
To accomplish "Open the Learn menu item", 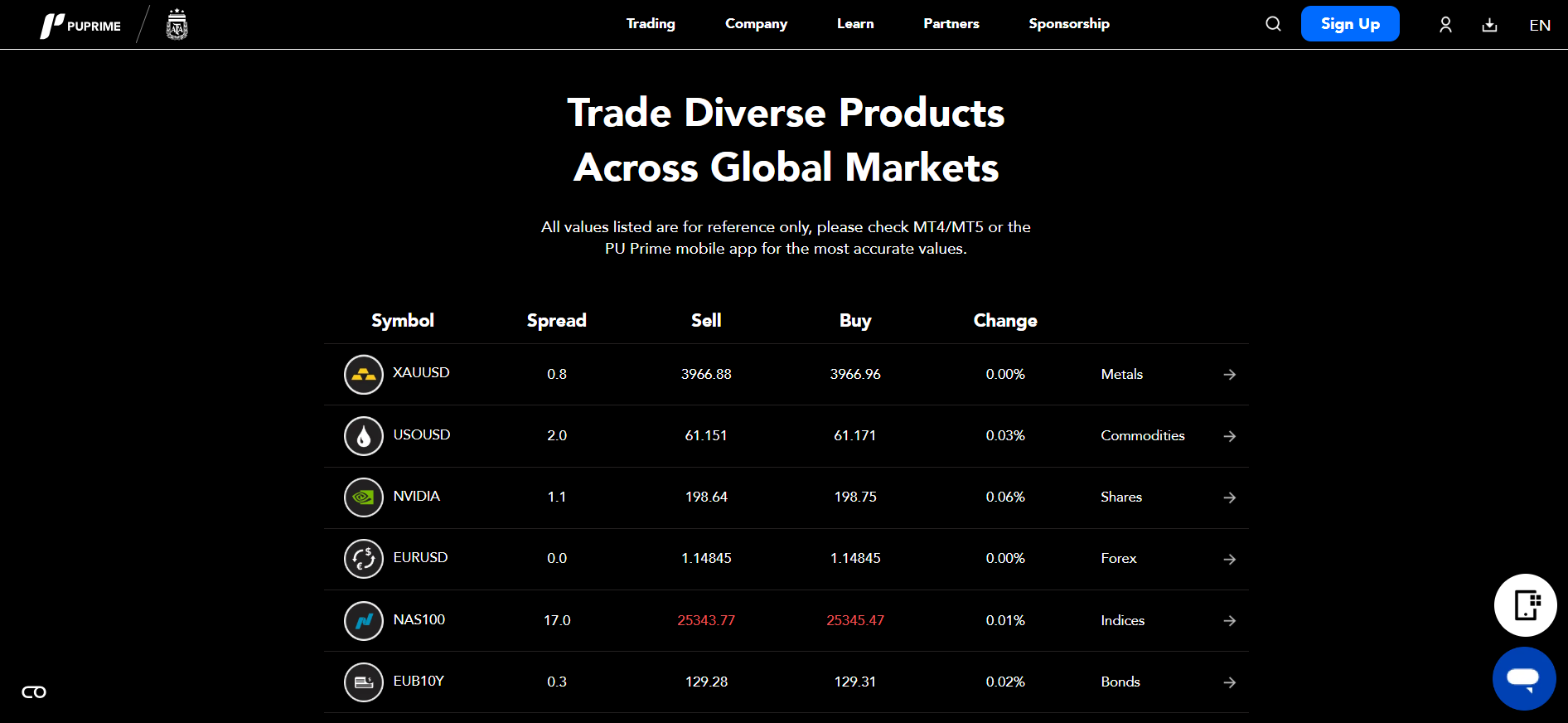I will point(855,24).
